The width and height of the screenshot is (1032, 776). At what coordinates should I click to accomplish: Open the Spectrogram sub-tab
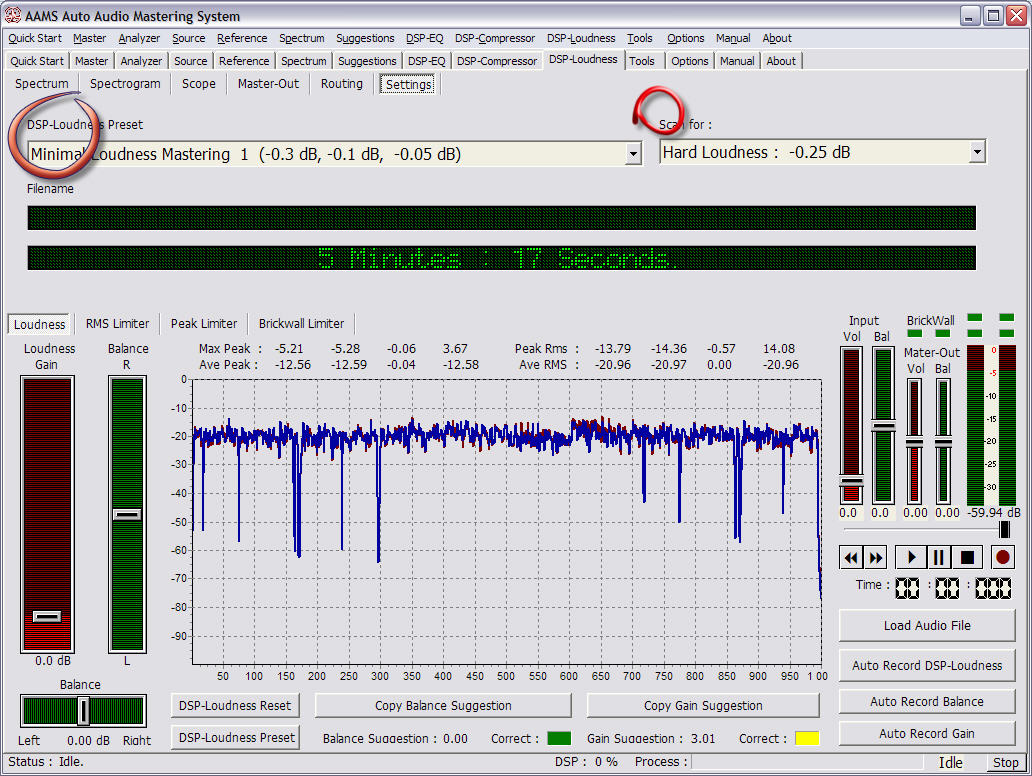[x=125, y=84]
